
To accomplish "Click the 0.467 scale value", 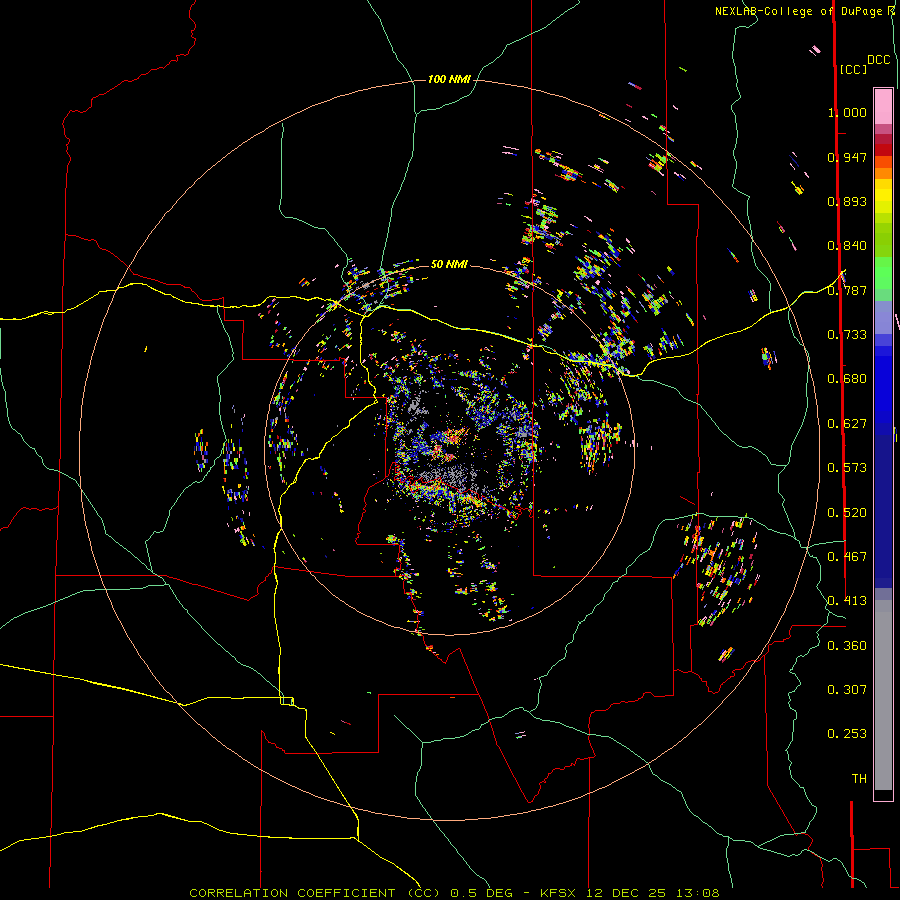I will (x=847, y=557).
